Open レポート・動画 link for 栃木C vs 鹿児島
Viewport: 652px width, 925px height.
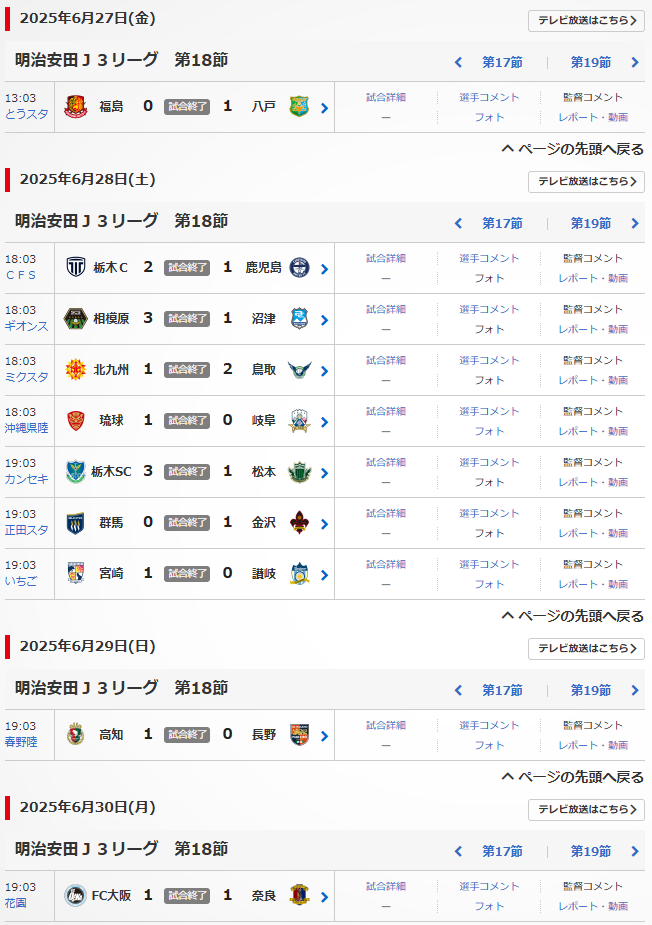pyautogui.click(x=593, y=278)
